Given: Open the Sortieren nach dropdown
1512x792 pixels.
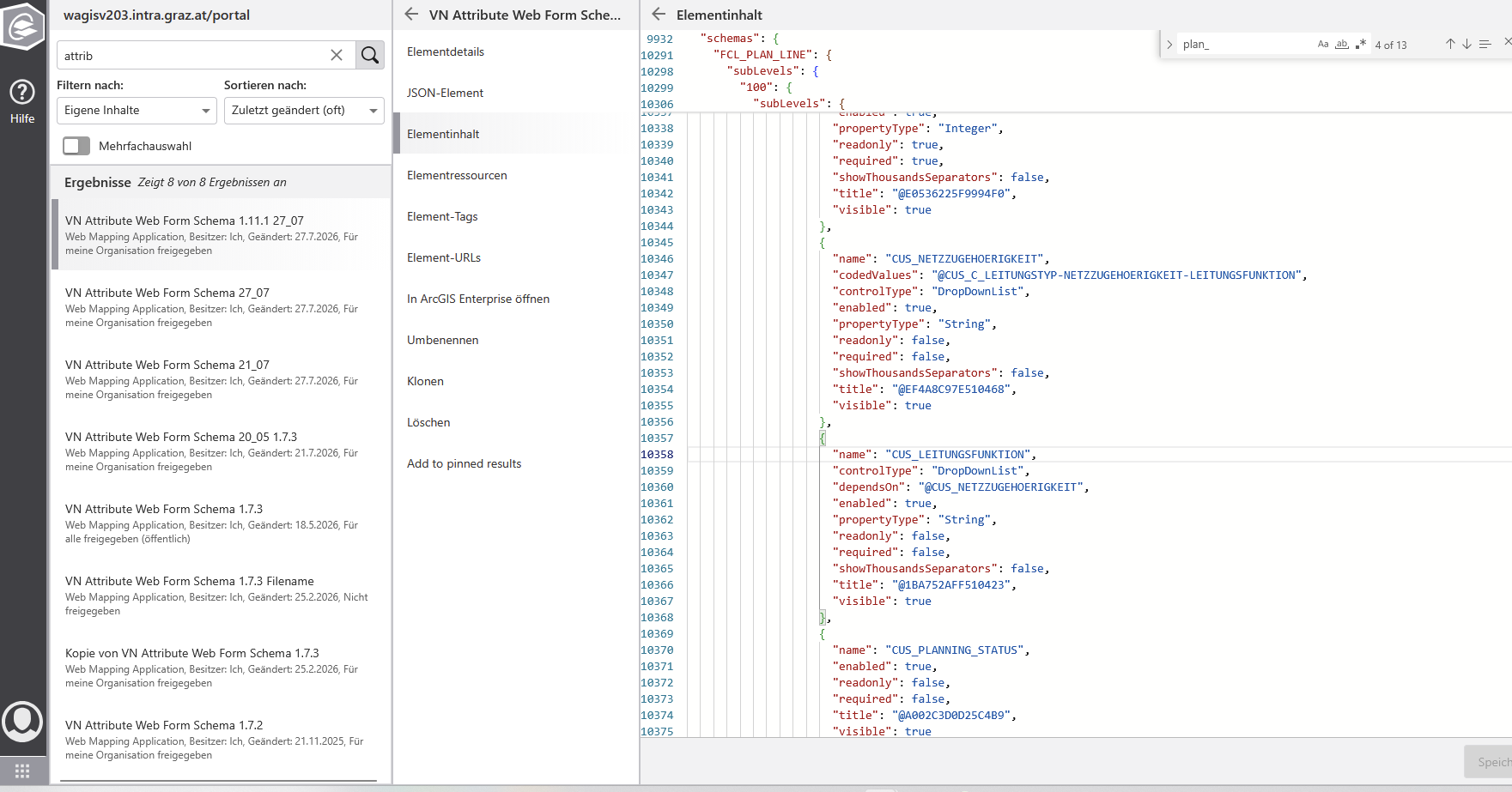Looking at the screenshot, I should pos(304,110).
